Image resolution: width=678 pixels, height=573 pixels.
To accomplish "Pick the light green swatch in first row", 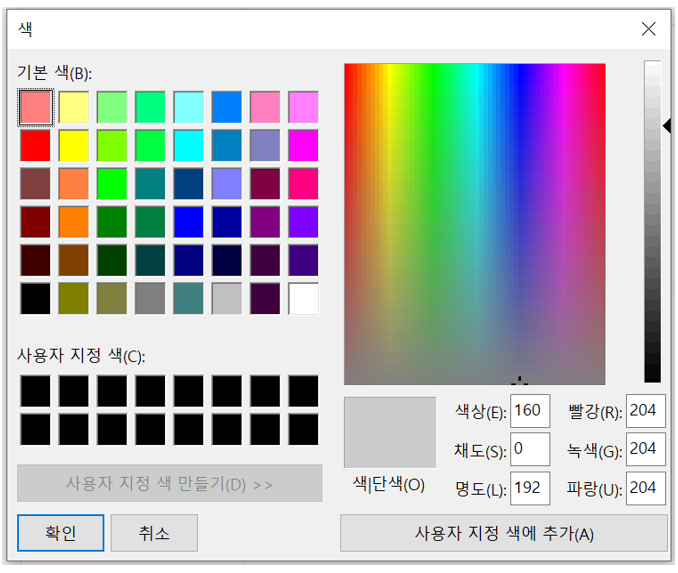I will pyautogui.click(x=112, y=108).
